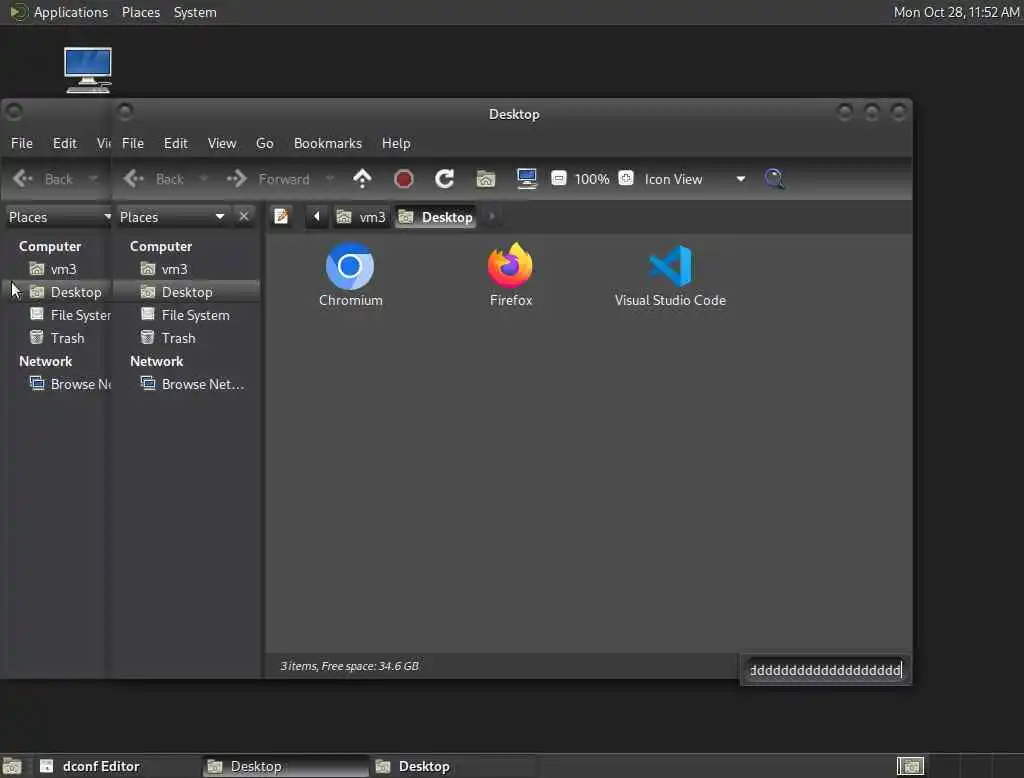Click the Forward navigation button
Screen dimensions: 1024x778
coord(268,178)
